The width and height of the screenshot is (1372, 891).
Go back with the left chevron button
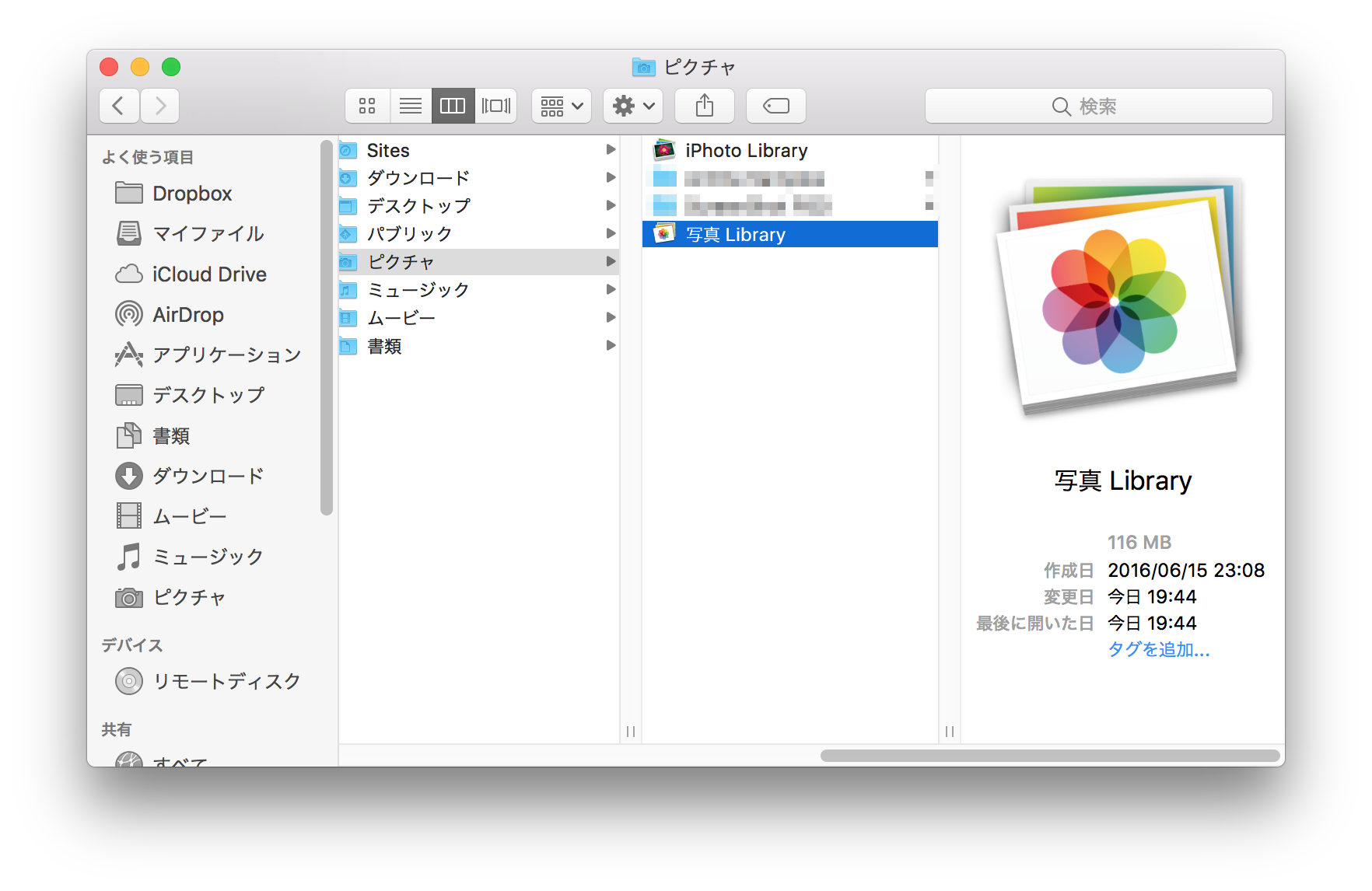(x=119, y=106)
